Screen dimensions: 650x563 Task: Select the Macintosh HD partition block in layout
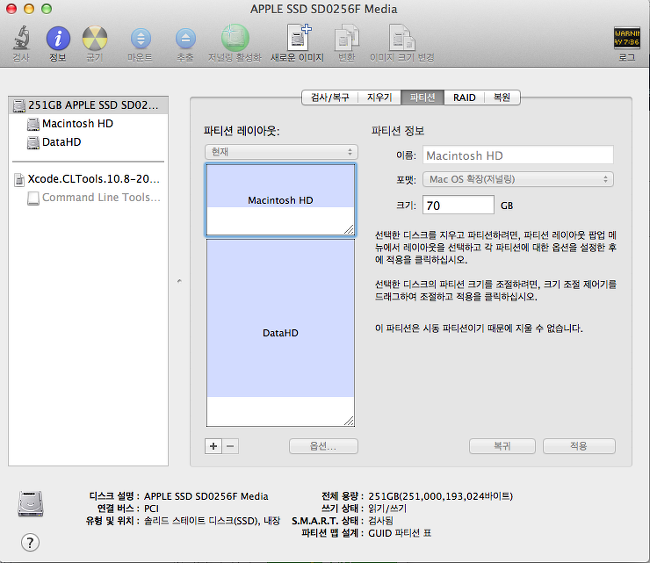click(280, 200)
